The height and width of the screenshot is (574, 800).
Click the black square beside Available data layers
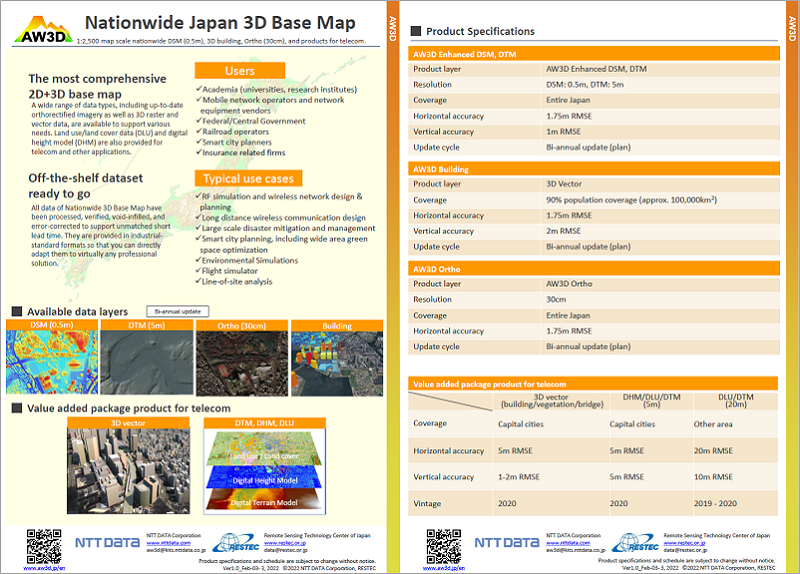[17, 311]
